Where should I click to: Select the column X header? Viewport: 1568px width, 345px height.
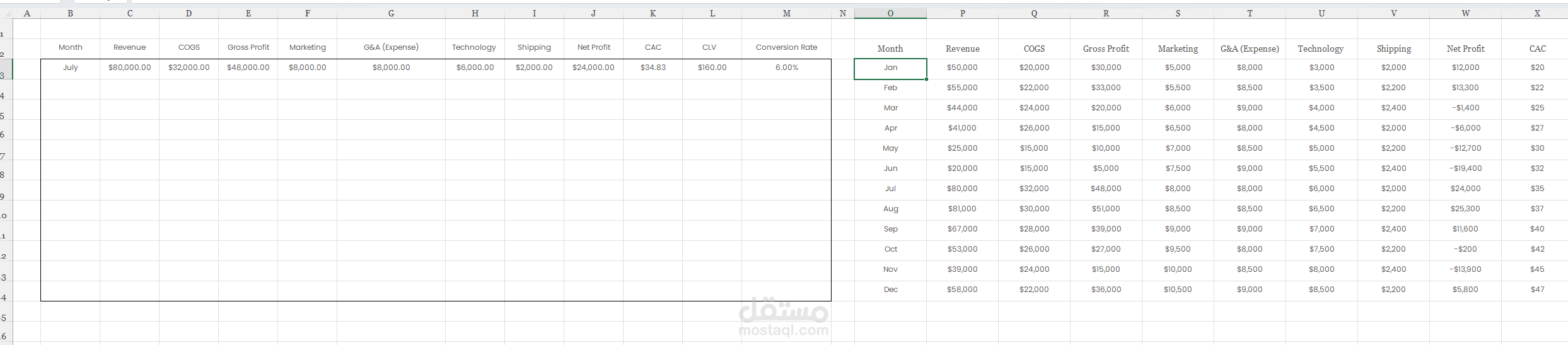tap(1537, 13)
